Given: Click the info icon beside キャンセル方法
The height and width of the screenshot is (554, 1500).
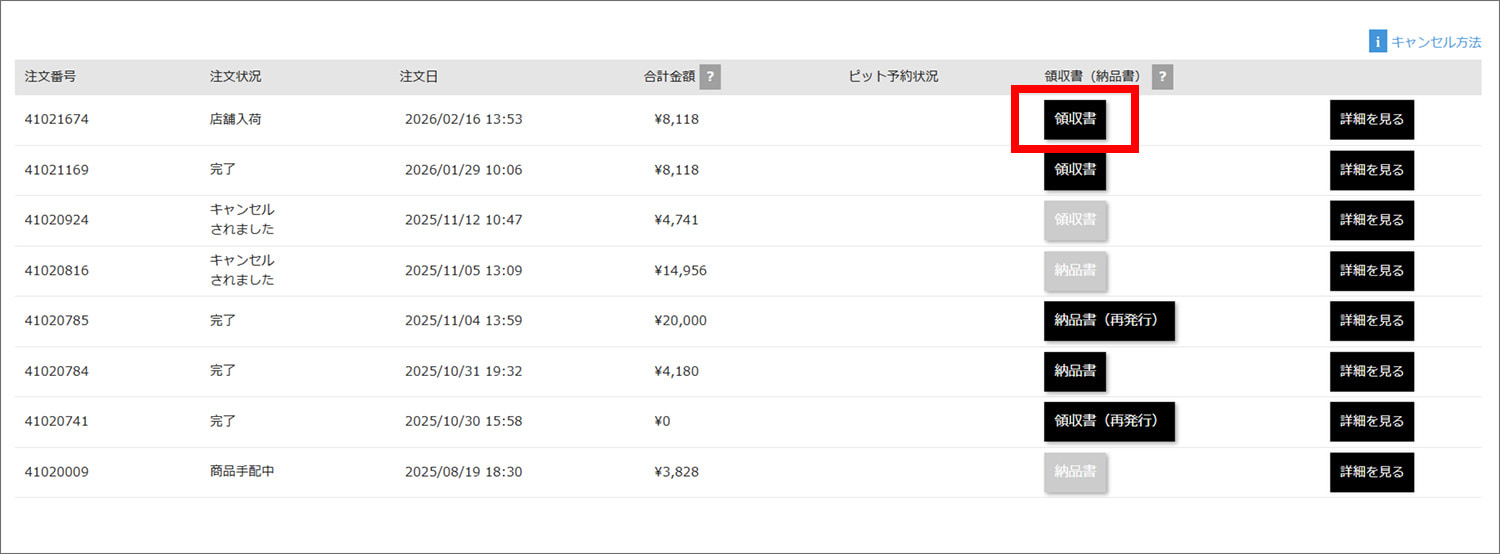Looking at the screenshot, I should (1378, 42).
